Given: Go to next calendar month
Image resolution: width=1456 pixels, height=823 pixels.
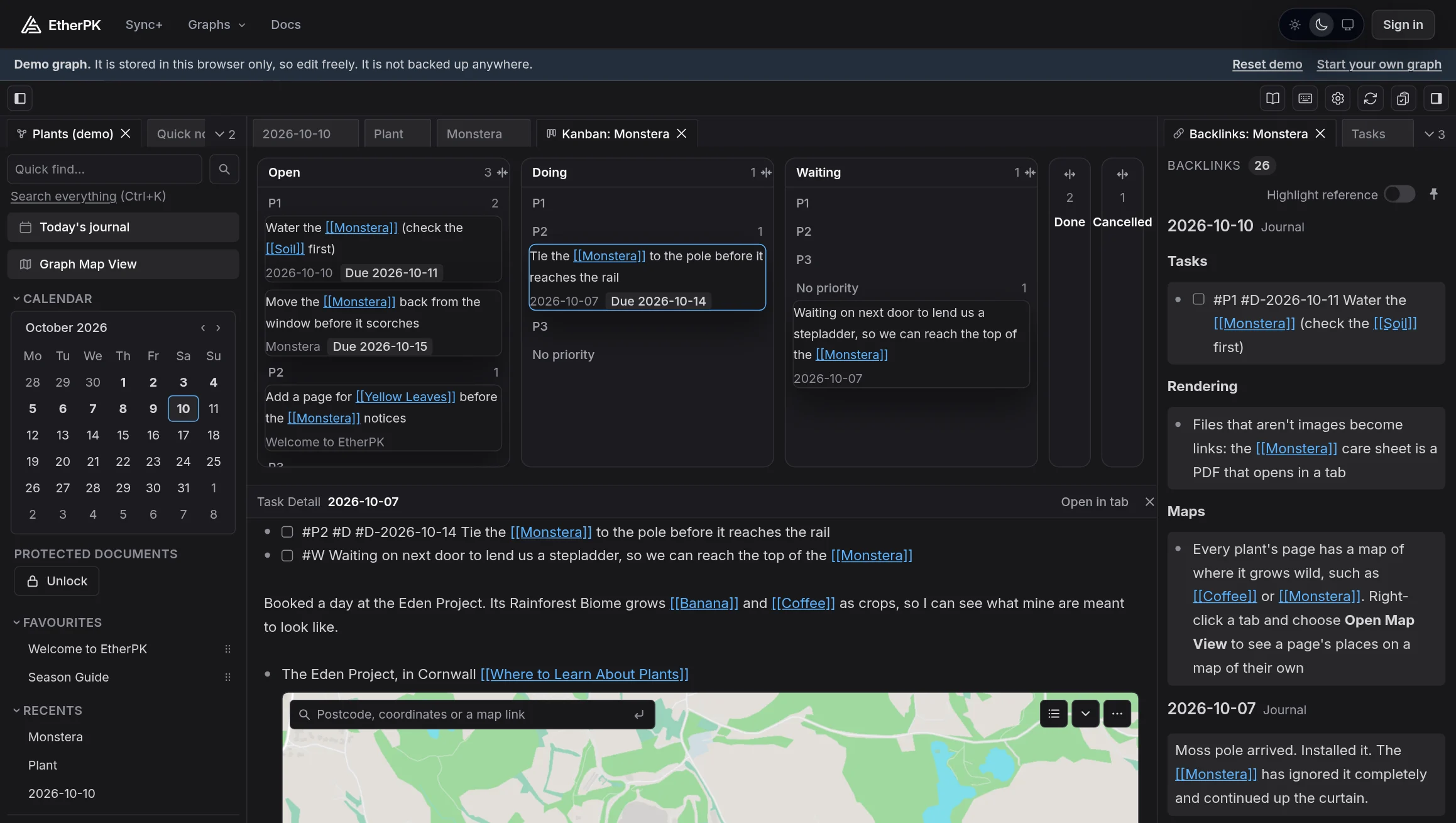Looking at the screenshot, I should pos(218,328).
